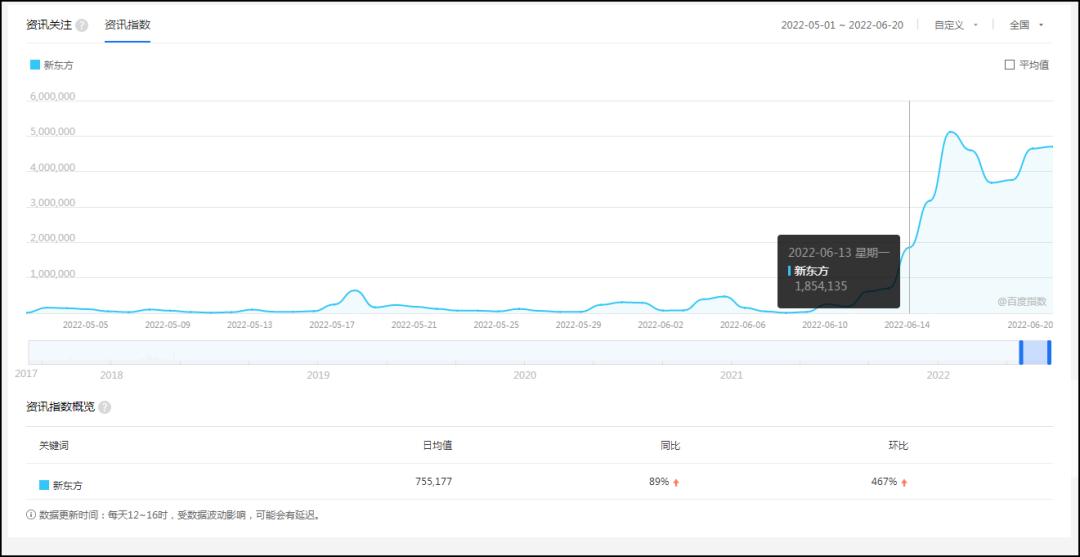Click info icon before 数据更新时间 note
This screenshot has height=557, width=1080.
coord(31,514)
